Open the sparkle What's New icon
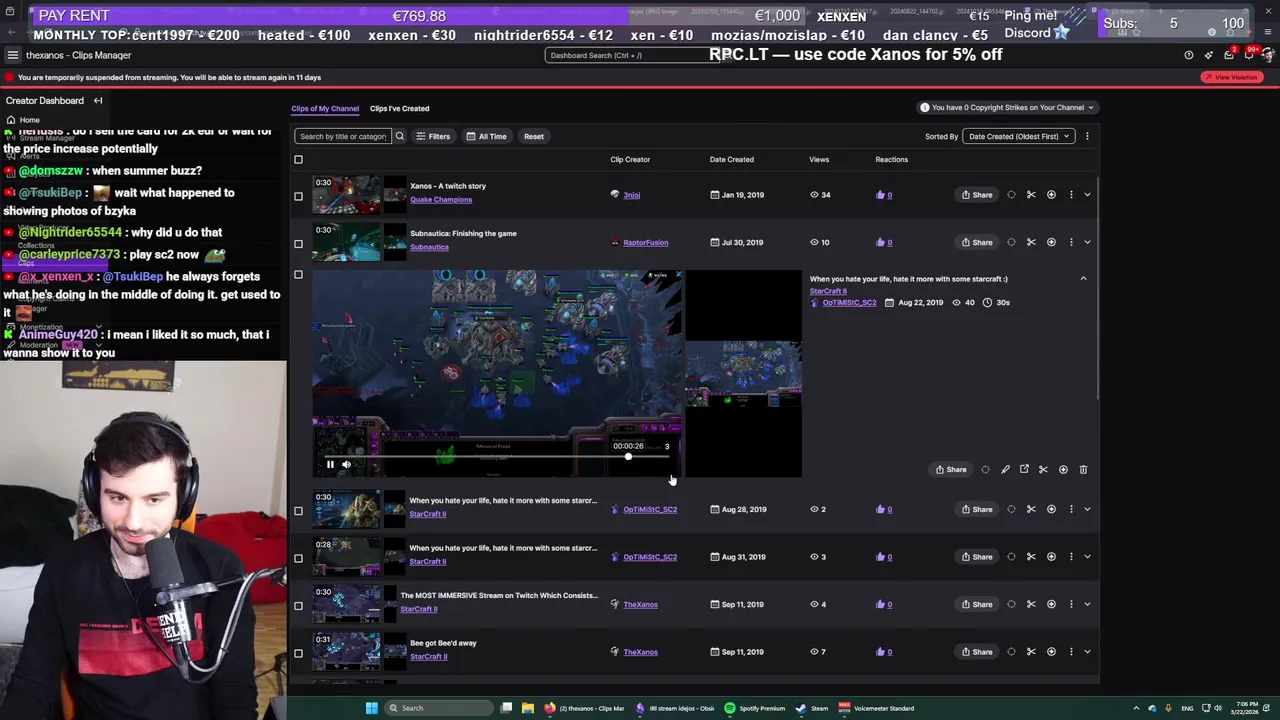This screenshot has height=720, width=1280. [x=1209, y=55]
